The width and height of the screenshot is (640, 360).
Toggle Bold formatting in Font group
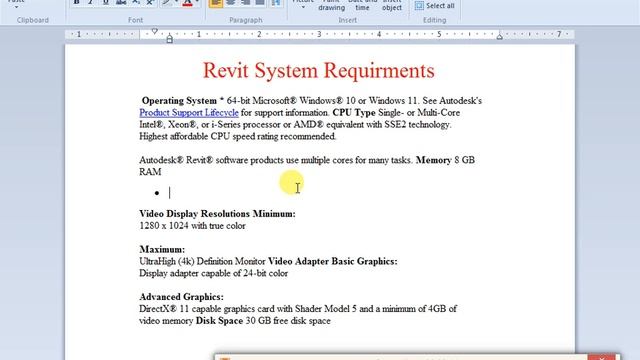tap(76, 2)
